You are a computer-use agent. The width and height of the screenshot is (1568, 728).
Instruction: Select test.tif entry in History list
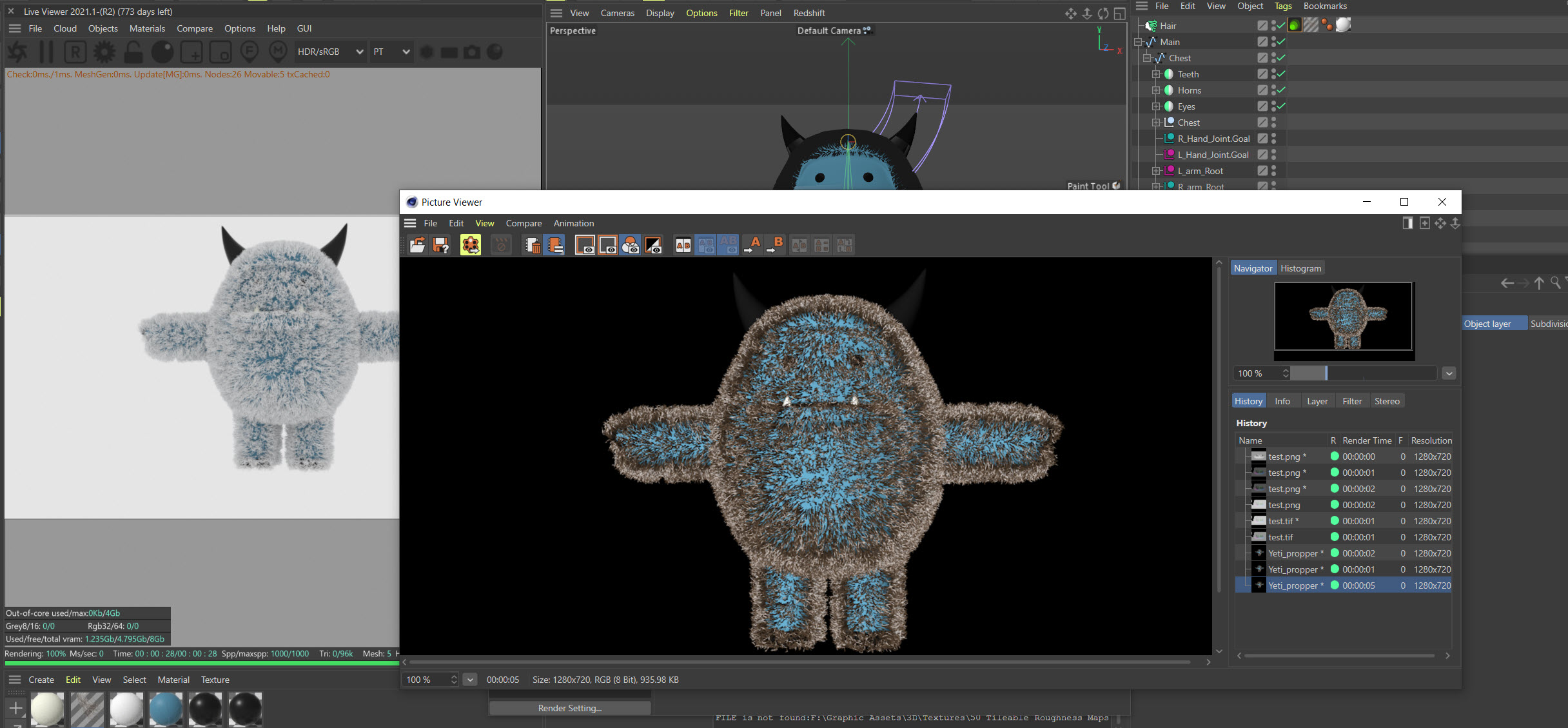1280,537
